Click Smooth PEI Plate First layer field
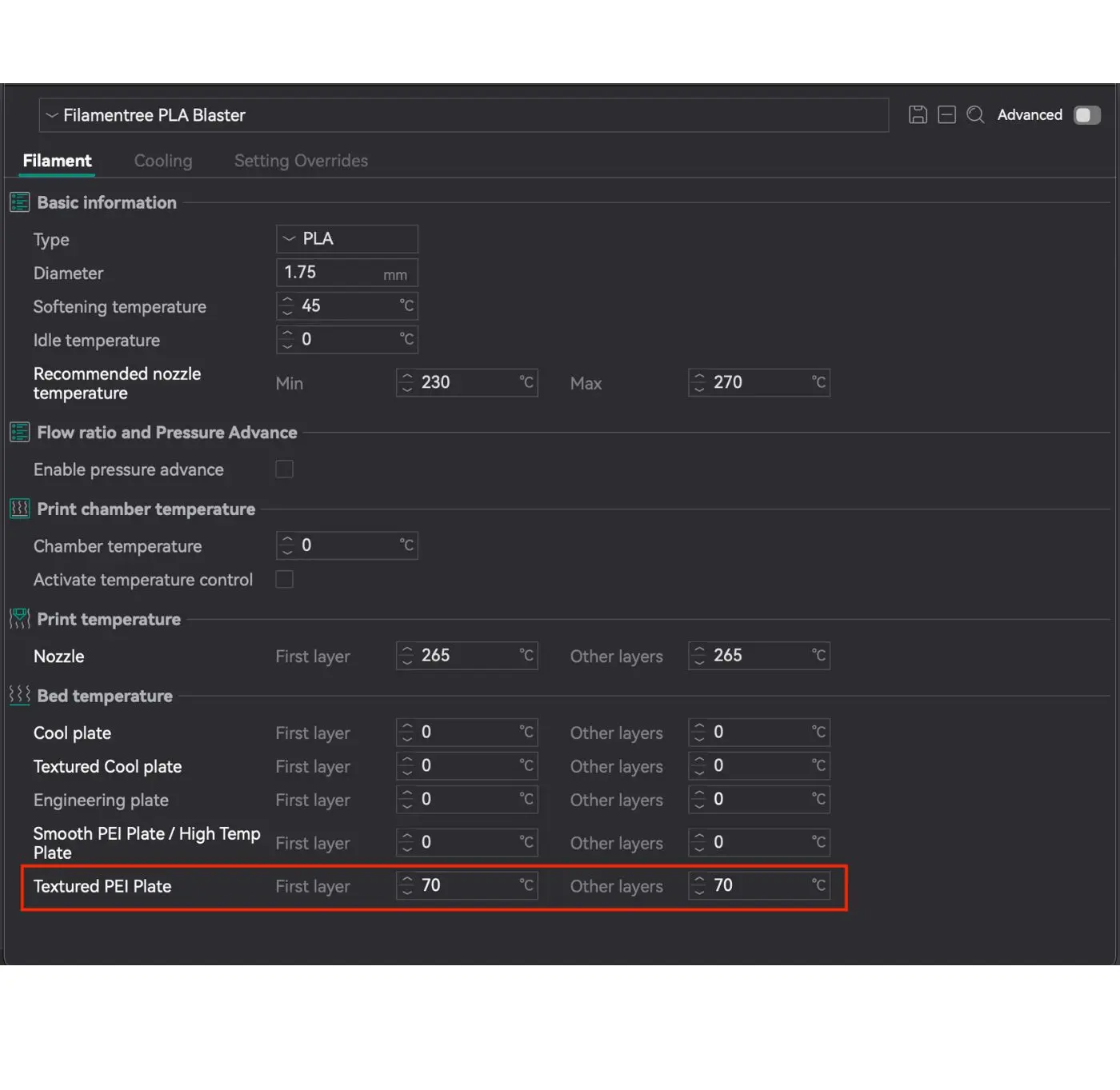The image size is (1120, 1090). [467, 843]
